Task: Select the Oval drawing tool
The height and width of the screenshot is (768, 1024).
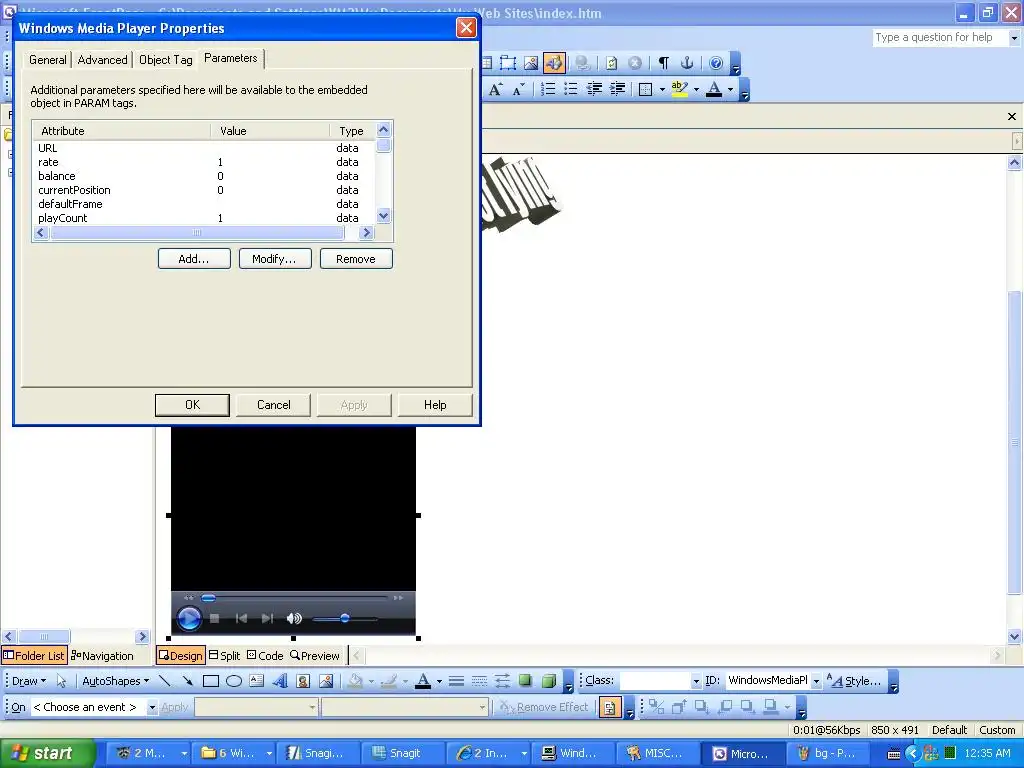Action: (x=234, y=681)
